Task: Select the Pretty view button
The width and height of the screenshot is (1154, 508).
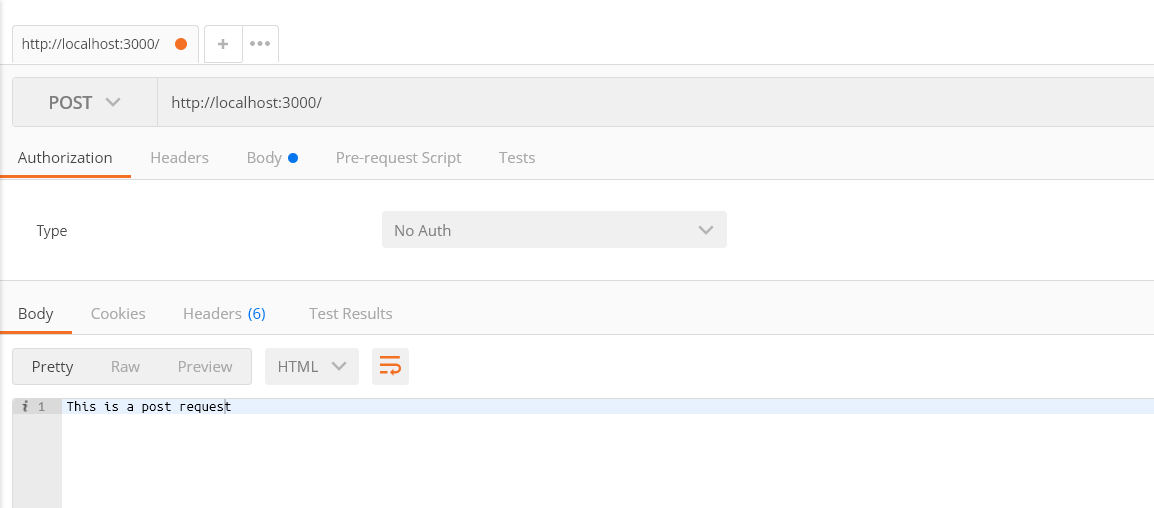Action: click(x=52, y=366)
